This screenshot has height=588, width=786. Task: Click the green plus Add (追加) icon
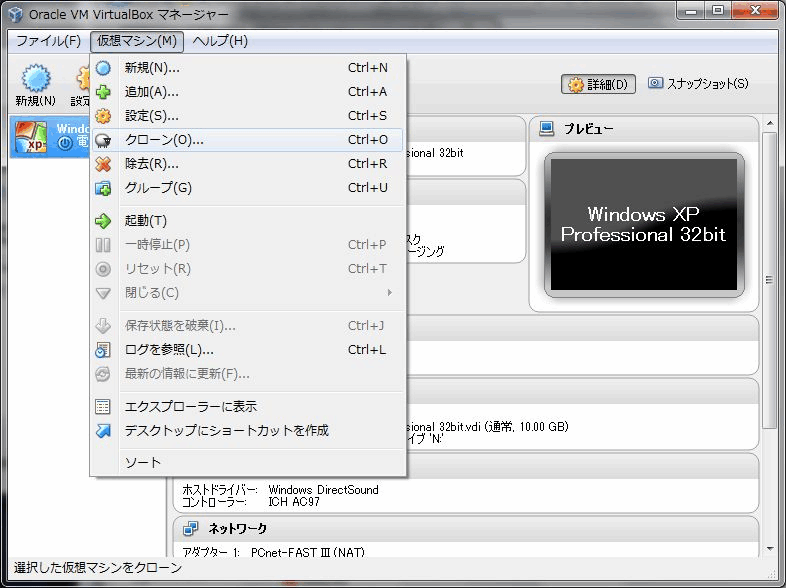tap(103, 92)
